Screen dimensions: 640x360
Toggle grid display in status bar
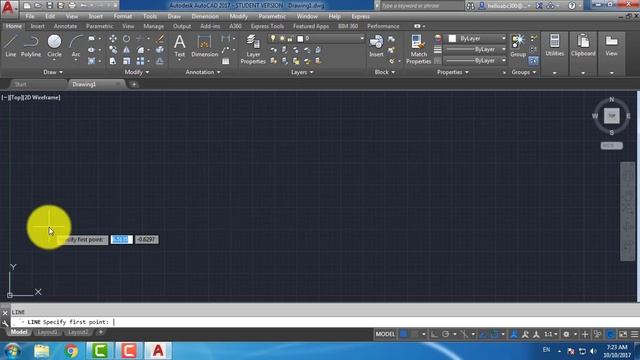tap(404, 334)
